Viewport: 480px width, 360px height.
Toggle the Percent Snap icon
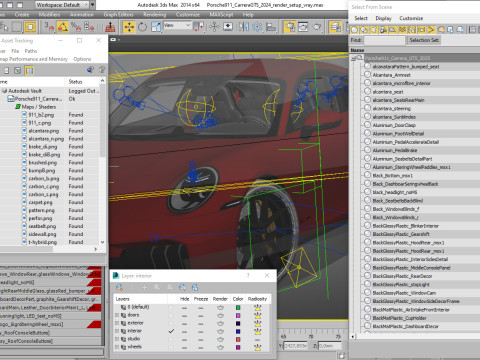[76, 27]
